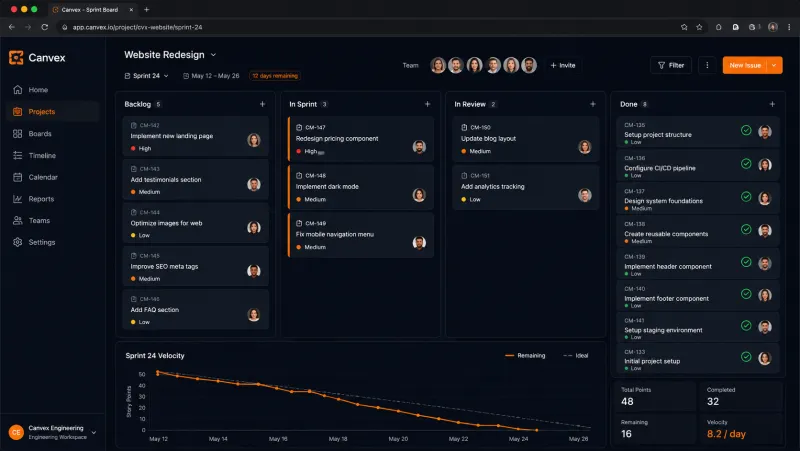
Task: Open the Sprint 24 selector dropdown
Action: 146,76
